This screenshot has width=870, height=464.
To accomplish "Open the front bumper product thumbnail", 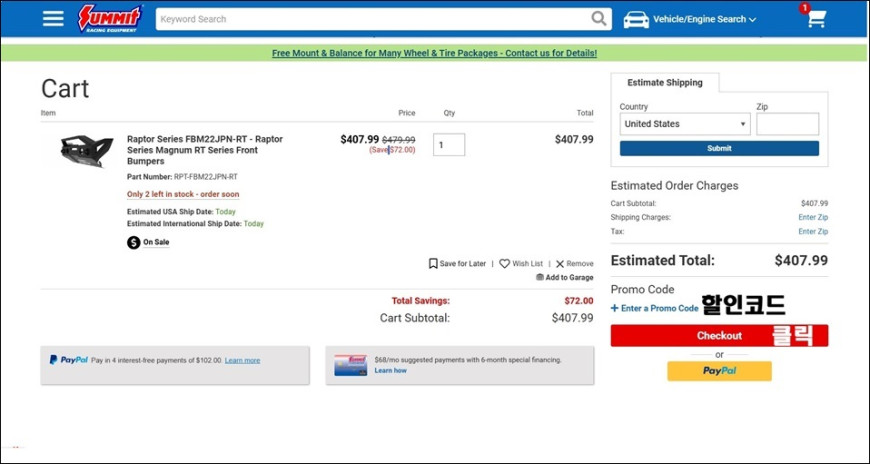I will (87, 150).
